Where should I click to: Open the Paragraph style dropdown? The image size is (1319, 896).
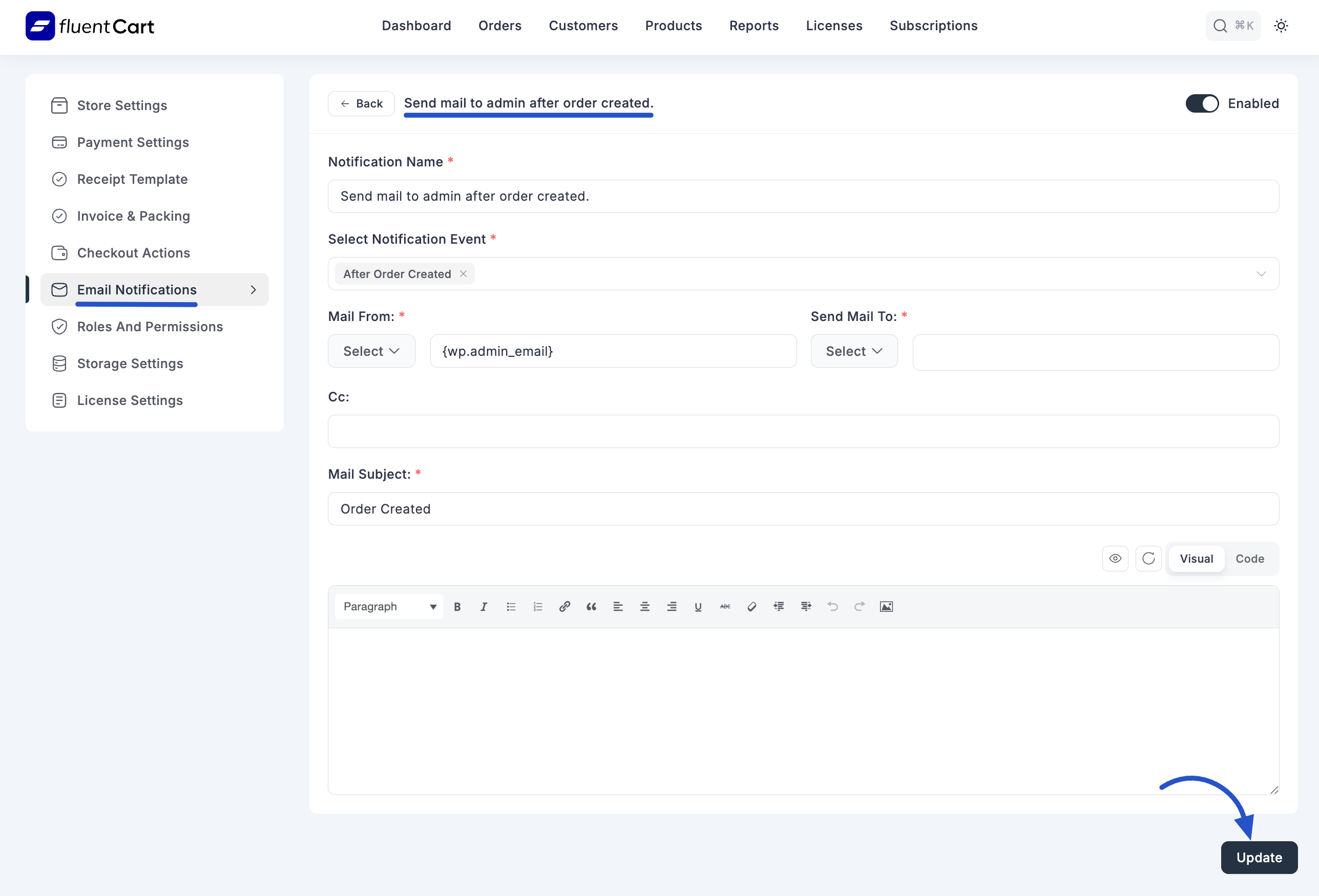[x=388, y=606]
